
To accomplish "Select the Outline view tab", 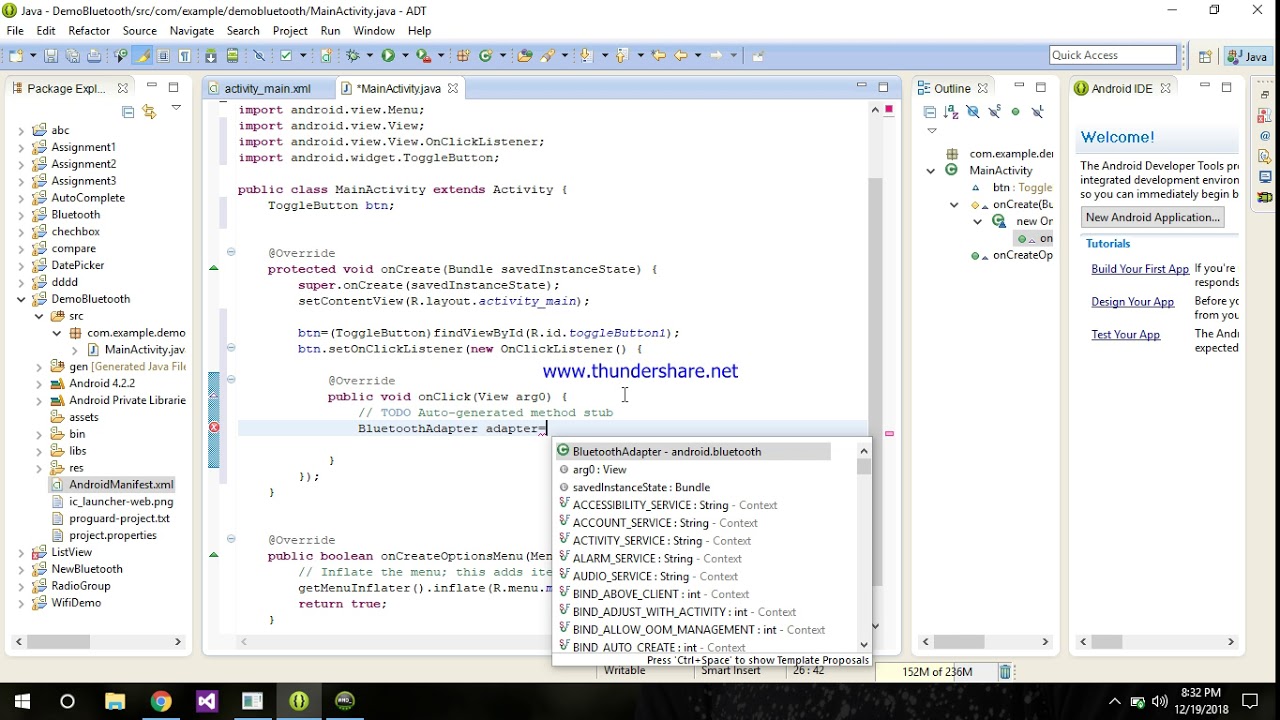I will (x=952, y=88).
